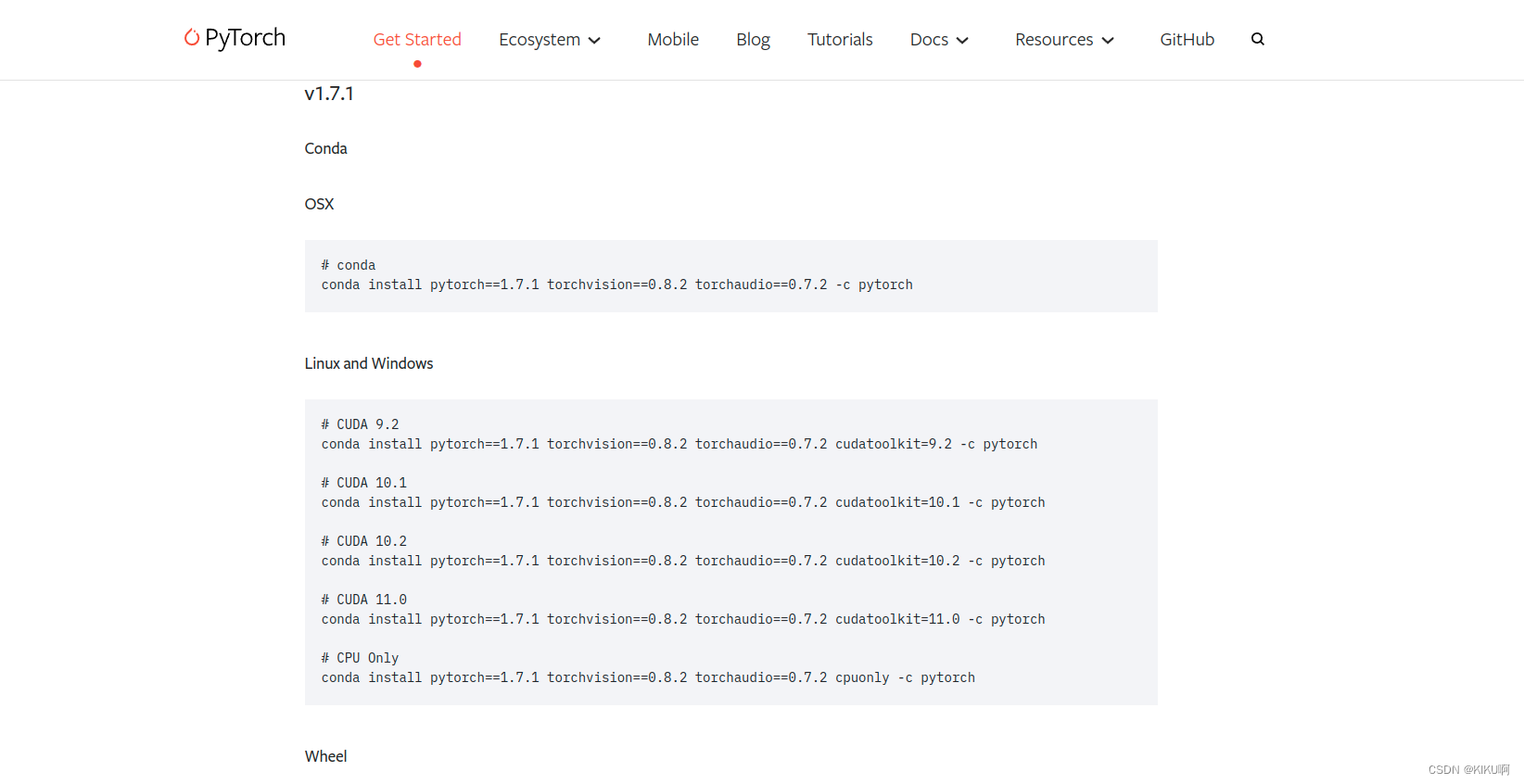Click the '# CUDA 10.2' comment

(x=364, y=541)
